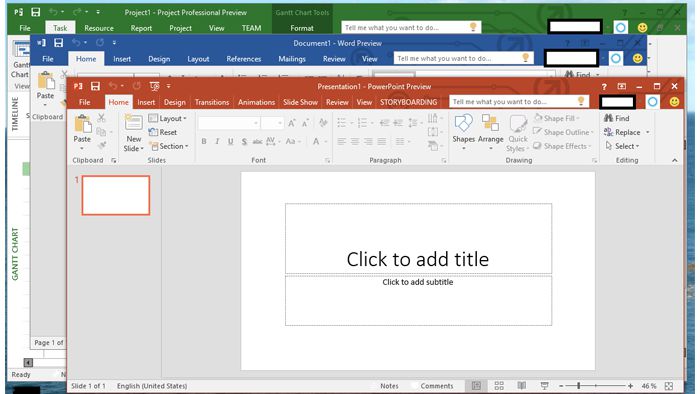Click to add title placeholder

(418, 238)
